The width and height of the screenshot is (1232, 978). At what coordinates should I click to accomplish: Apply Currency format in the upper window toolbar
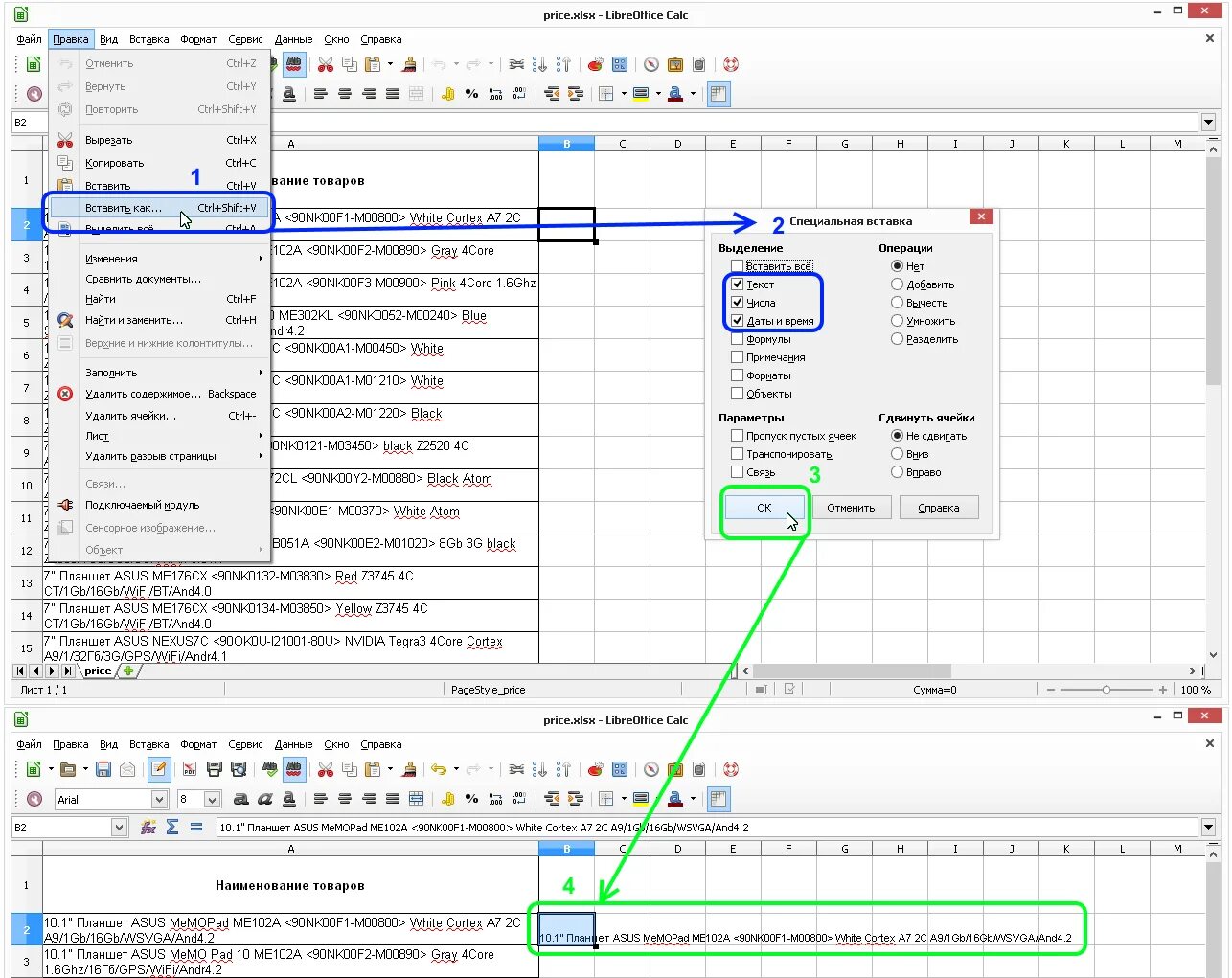pos(447,94)
